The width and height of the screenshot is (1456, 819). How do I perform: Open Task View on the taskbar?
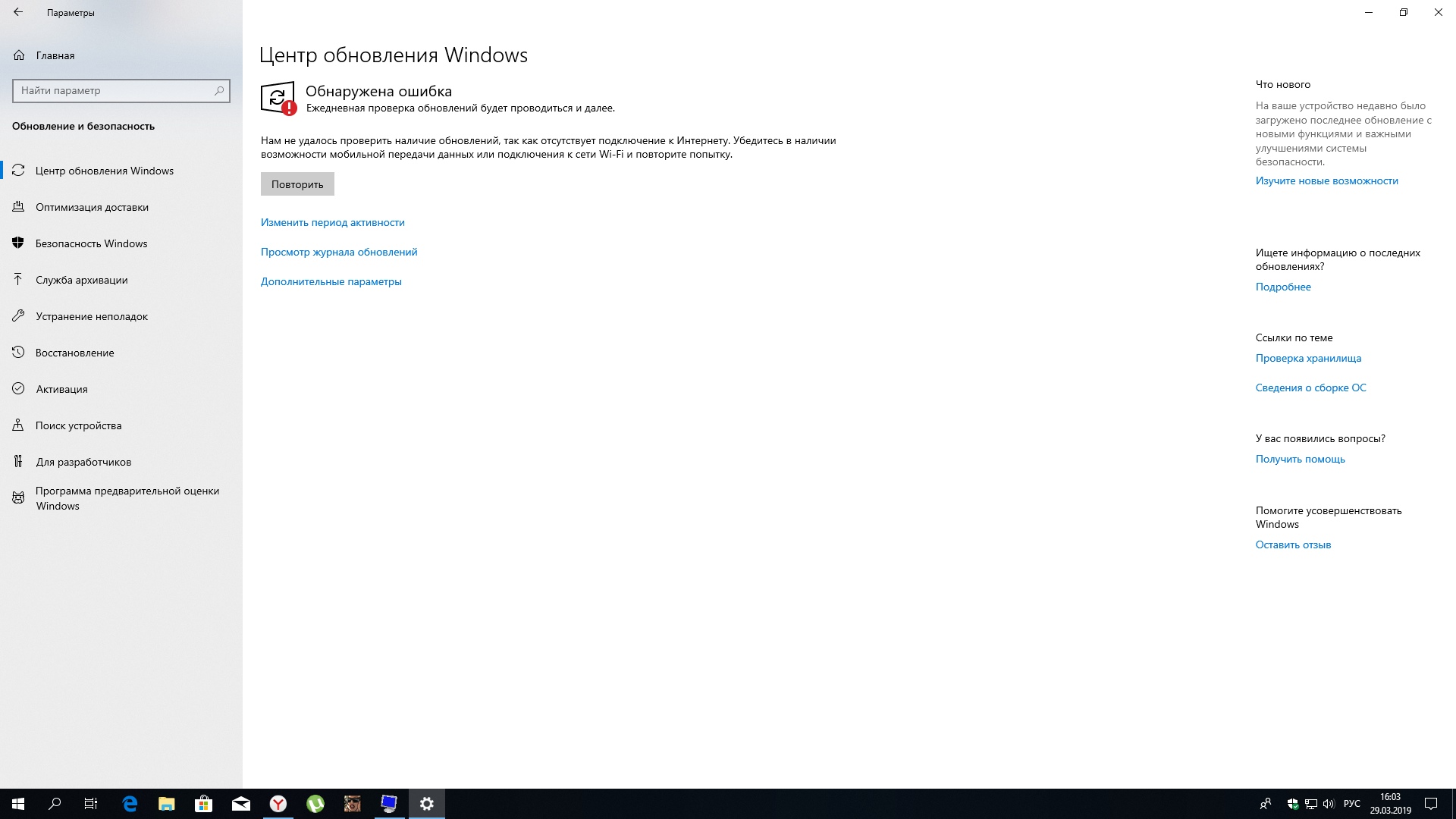91,804
